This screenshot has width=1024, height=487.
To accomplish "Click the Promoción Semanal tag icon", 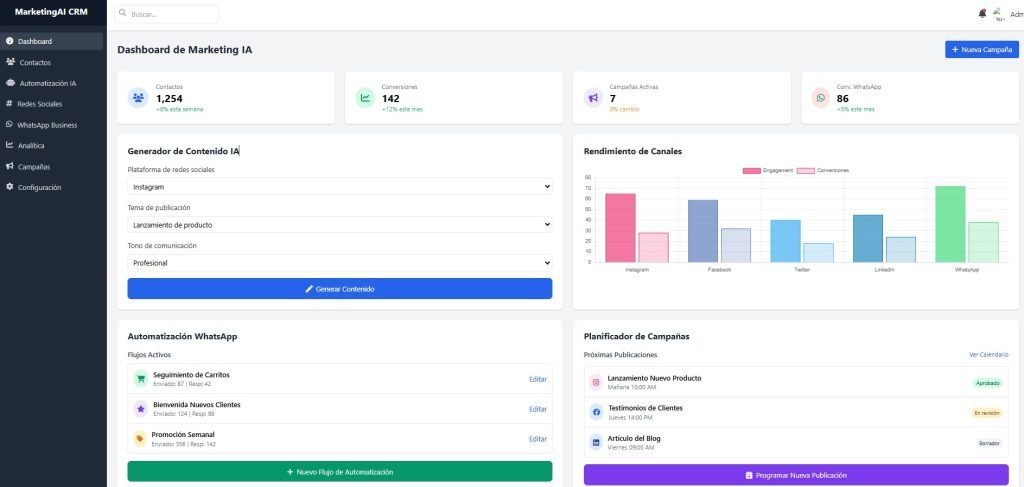I will click(x=140, y=439).
